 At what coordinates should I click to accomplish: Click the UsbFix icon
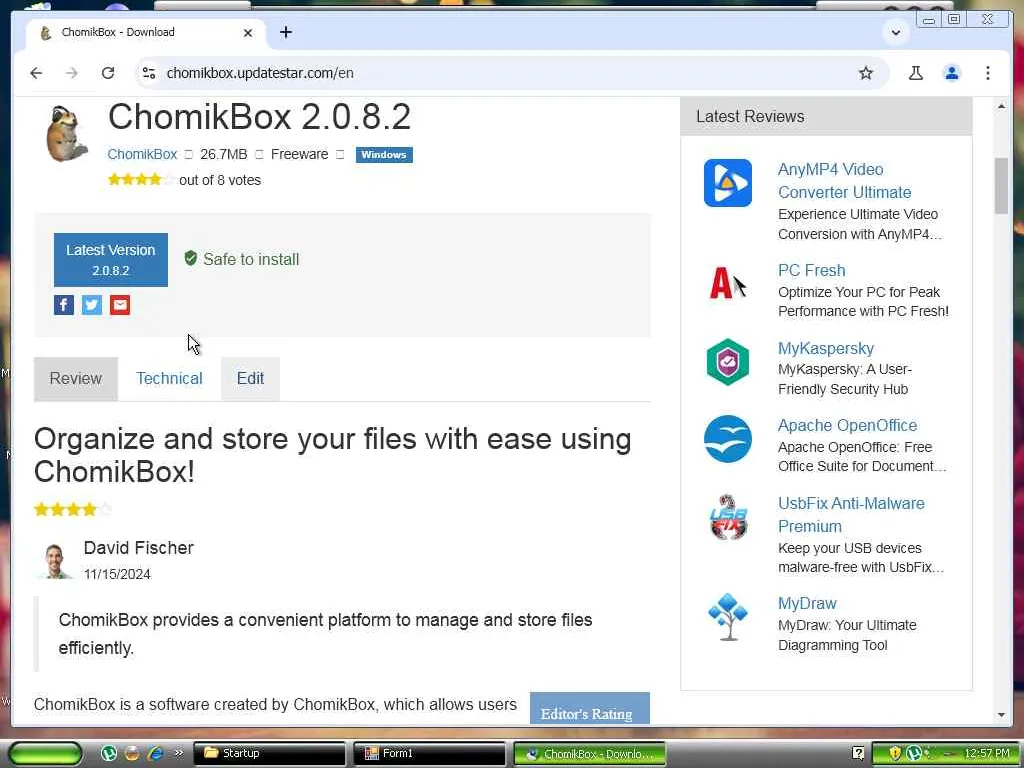(x=728, y=517)
